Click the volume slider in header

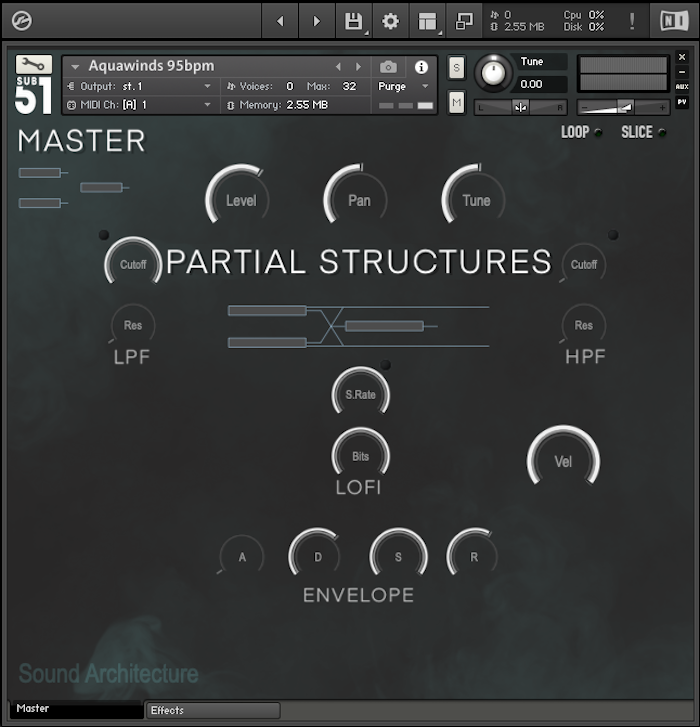[x=623, y=108]
